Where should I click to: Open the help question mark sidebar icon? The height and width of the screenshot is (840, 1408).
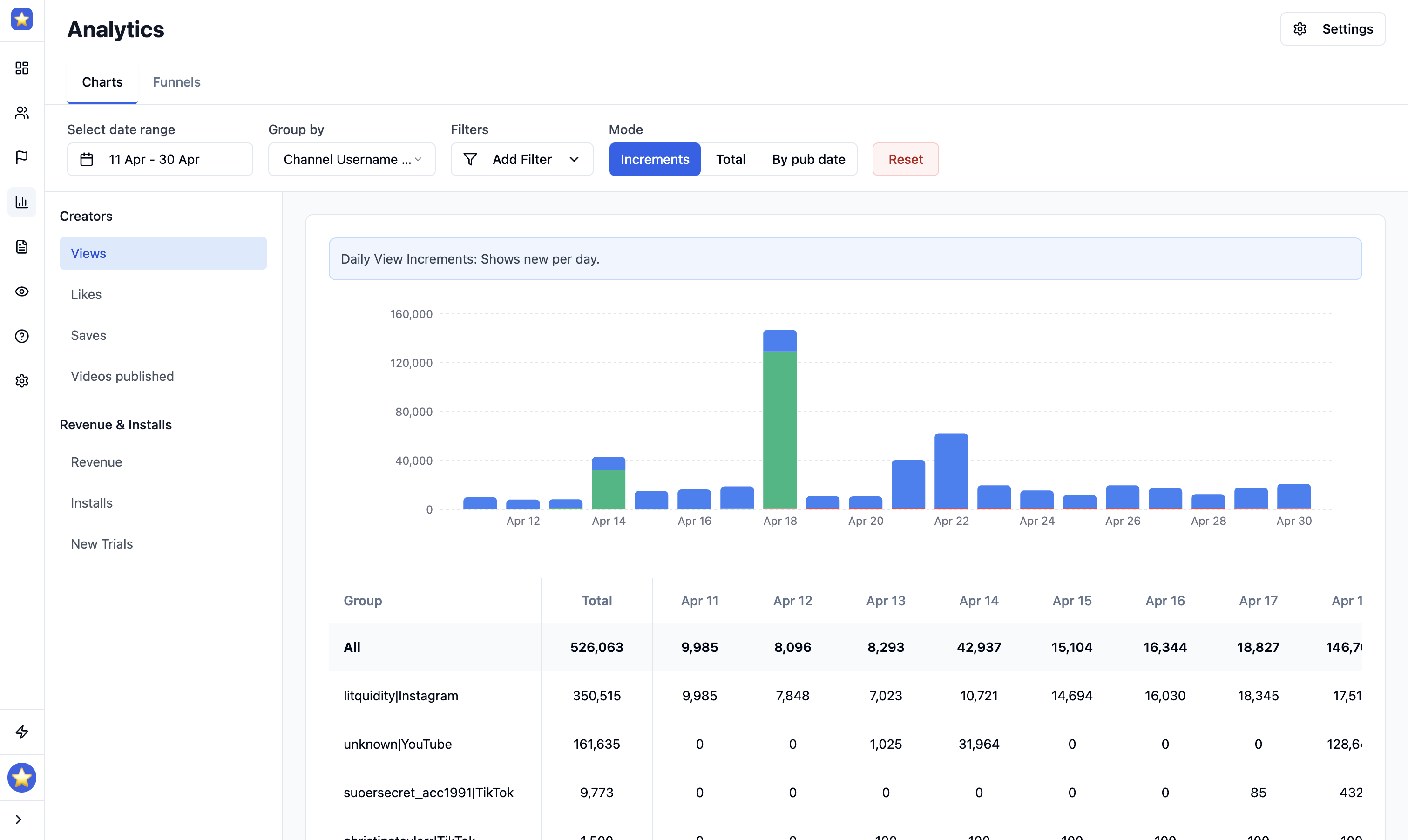[x=21, y=336]
